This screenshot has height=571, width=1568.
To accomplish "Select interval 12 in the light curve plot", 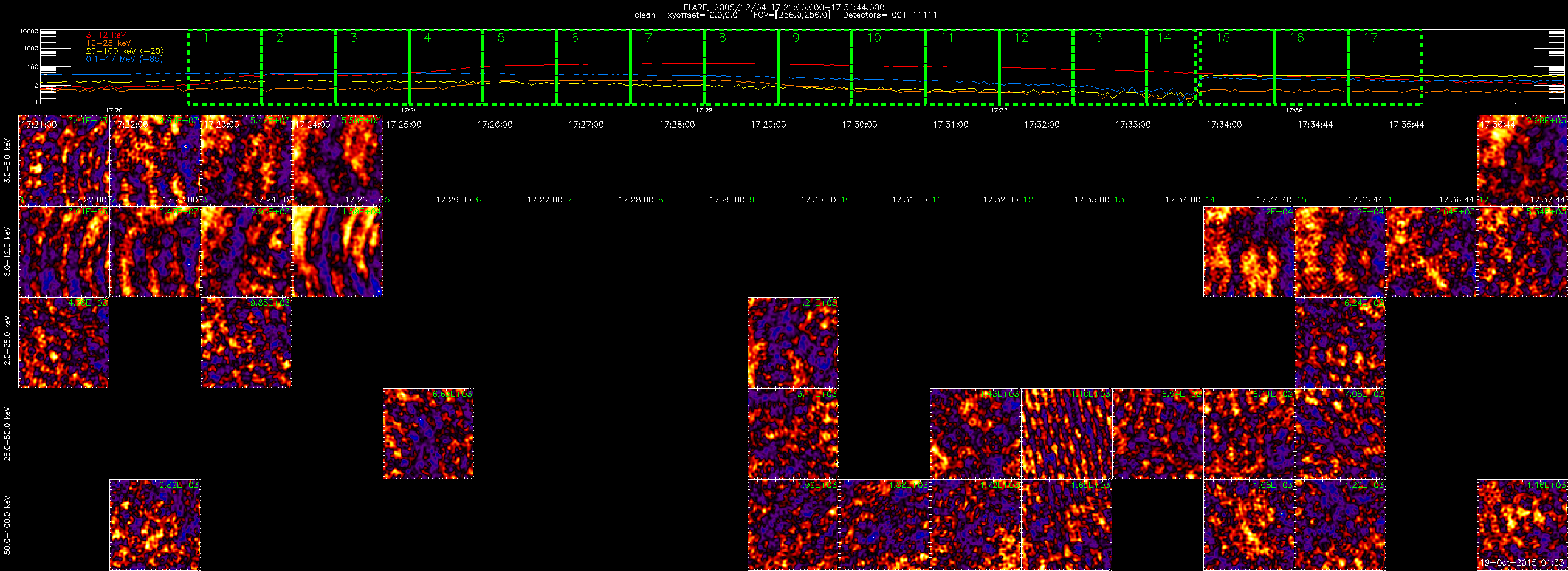I will [x=1036, y=67].
